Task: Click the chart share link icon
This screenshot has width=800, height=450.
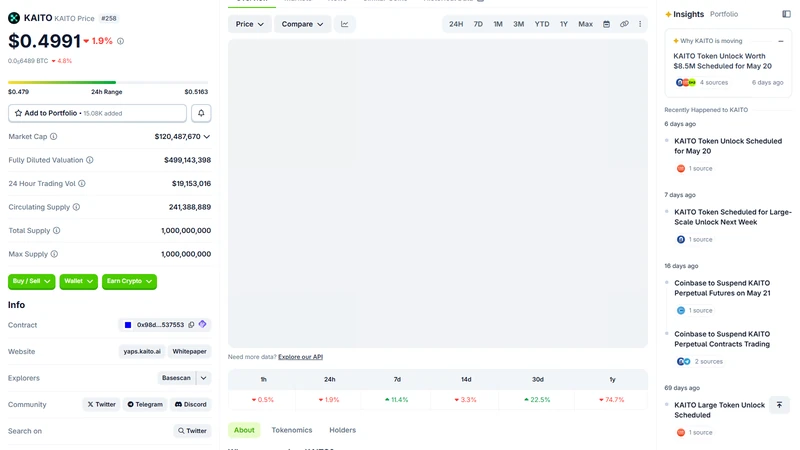Action: [624, 24]
